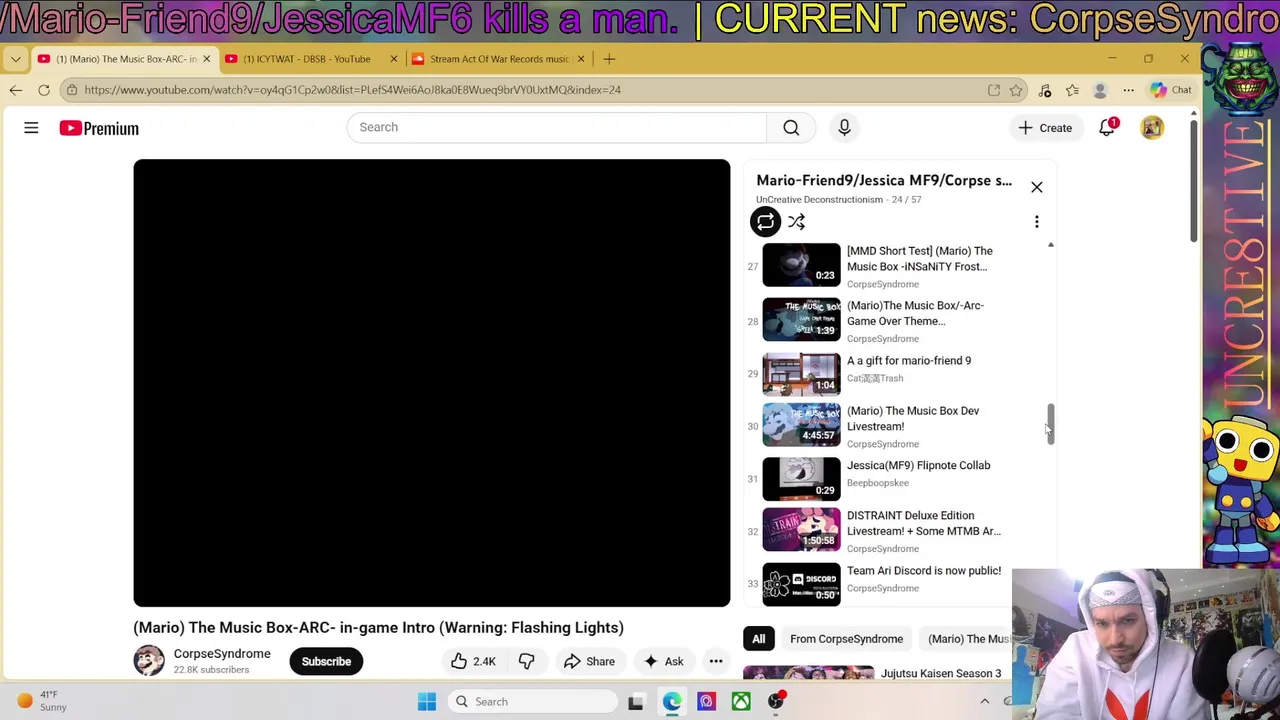Open the CorpseSyndrome channel name link
1280x720 pixels.
222,654
